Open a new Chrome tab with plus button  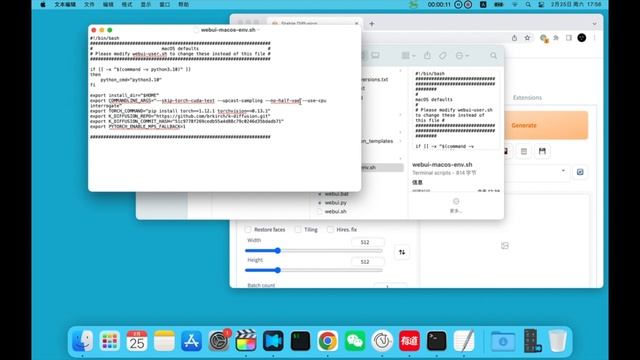click(x=371, y=24)
